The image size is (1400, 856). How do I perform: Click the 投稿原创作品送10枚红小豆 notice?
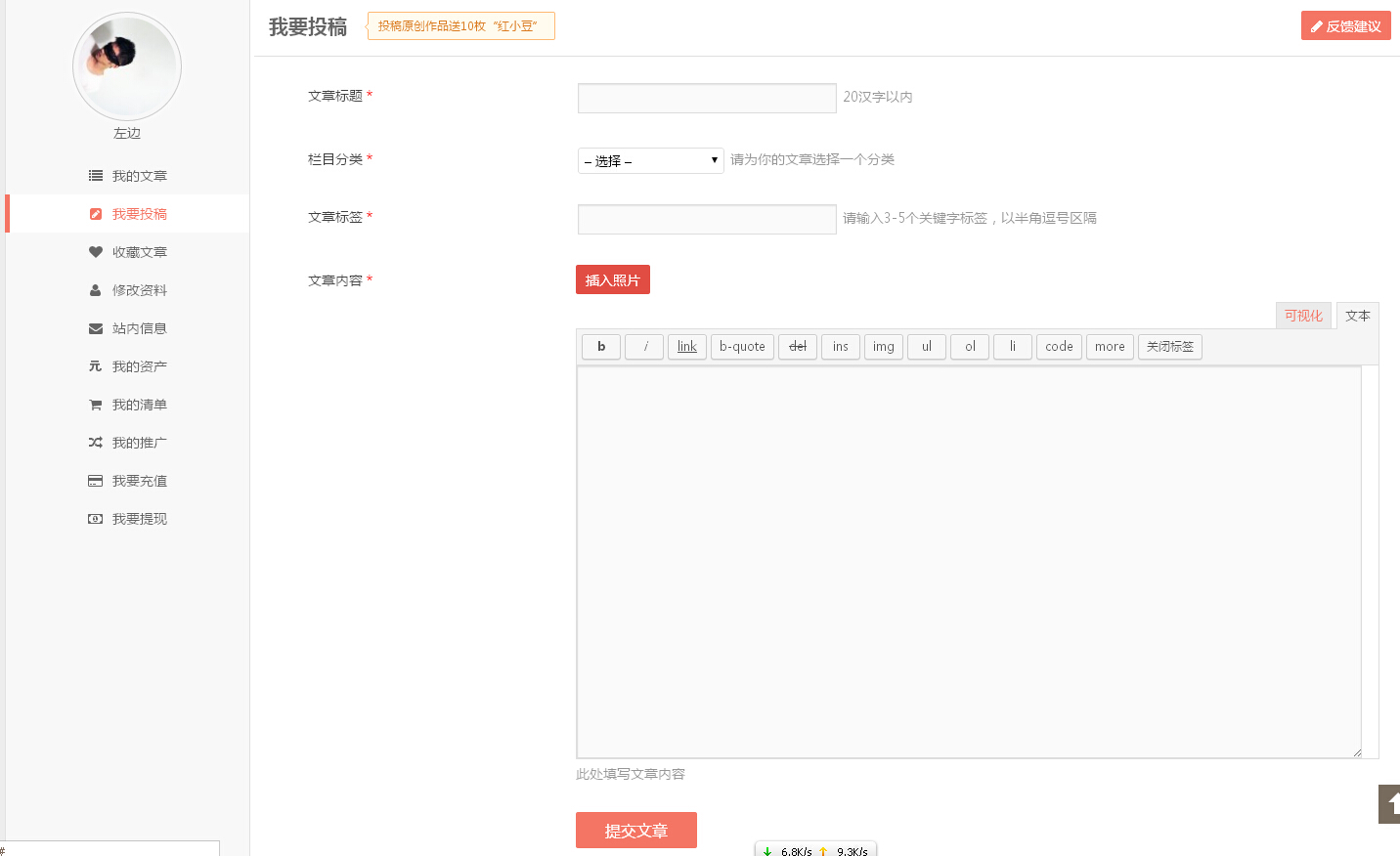tap(461, 26)
